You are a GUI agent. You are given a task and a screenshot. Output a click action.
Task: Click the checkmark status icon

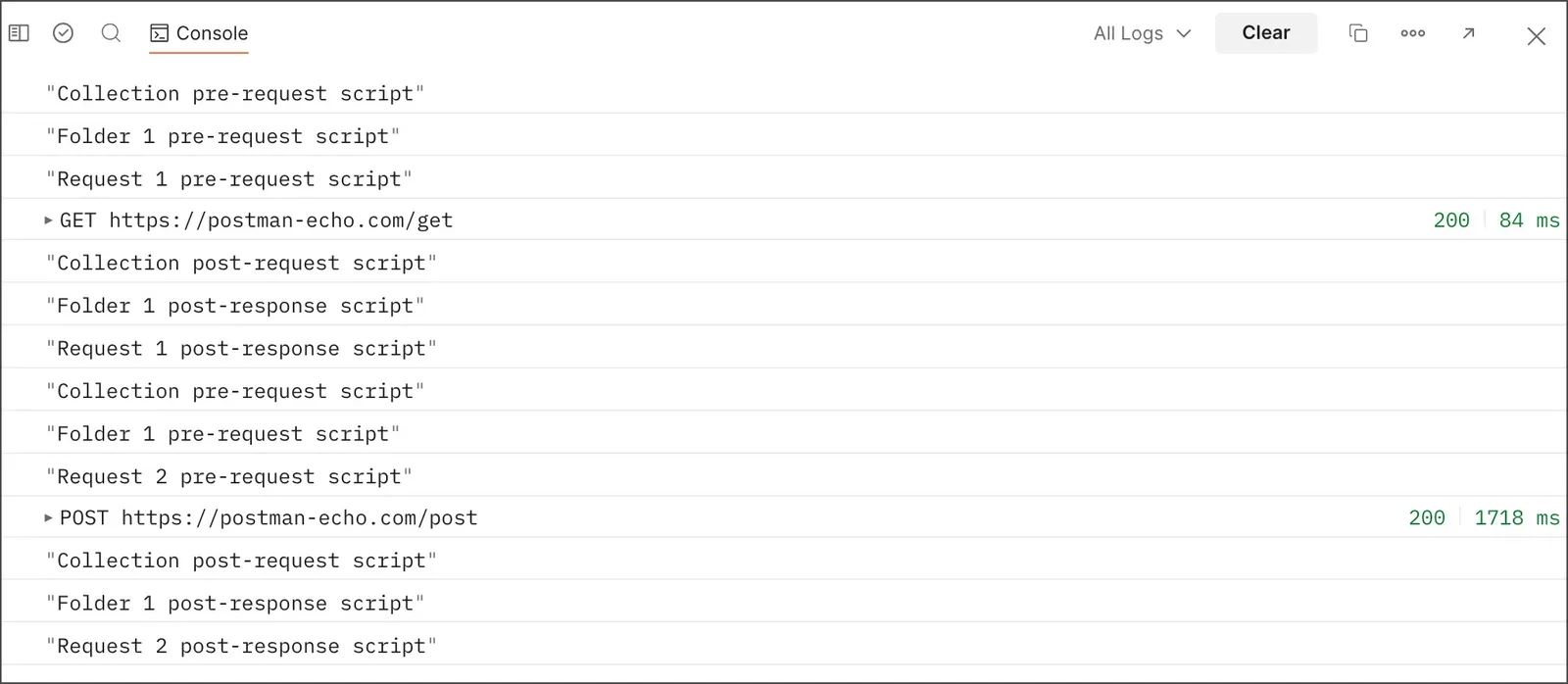(x=63, y=33)
